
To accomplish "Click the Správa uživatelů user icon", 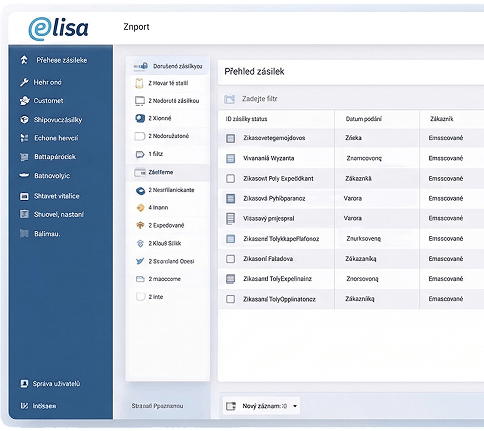I will click(24, 384).
